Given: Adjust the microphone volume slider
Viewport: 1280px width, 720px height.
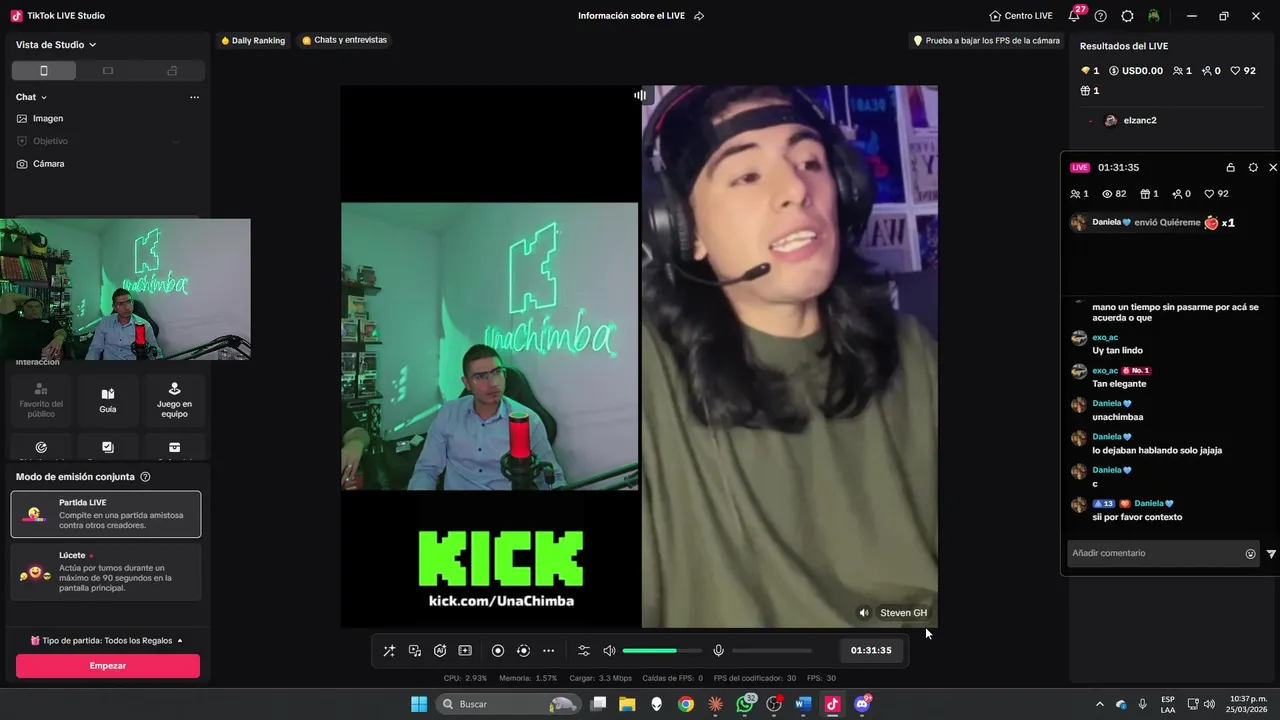Looking at the screenshot, I should click(x=772, y=651).
